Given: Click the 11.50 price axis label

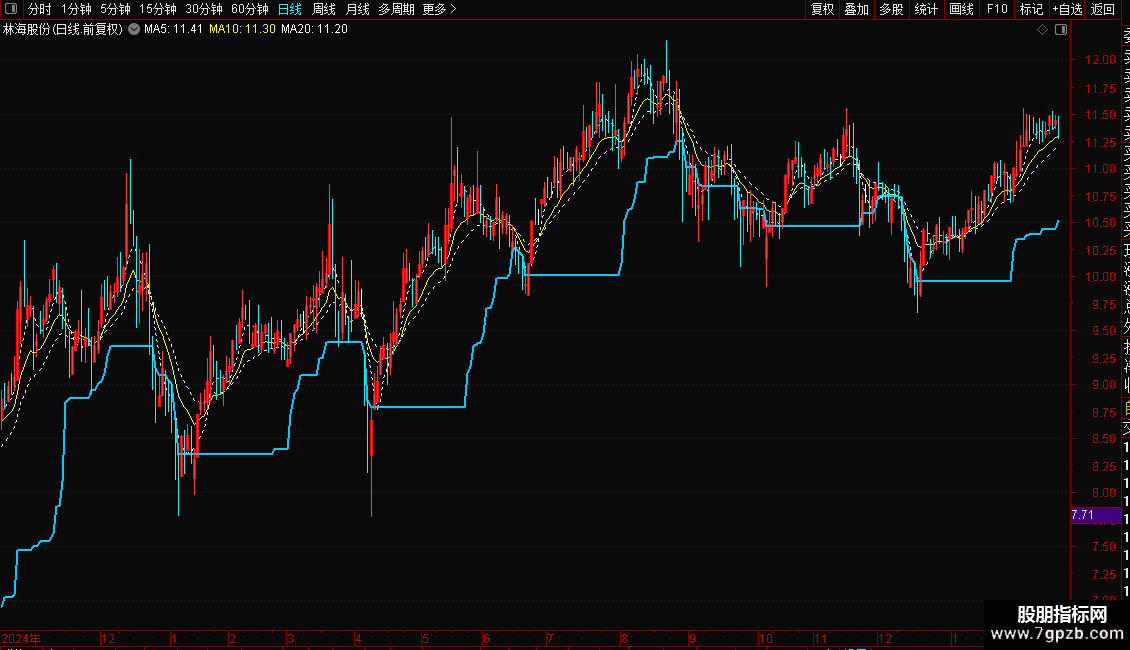Looking at the screenshot, I should click(1100, 115).
